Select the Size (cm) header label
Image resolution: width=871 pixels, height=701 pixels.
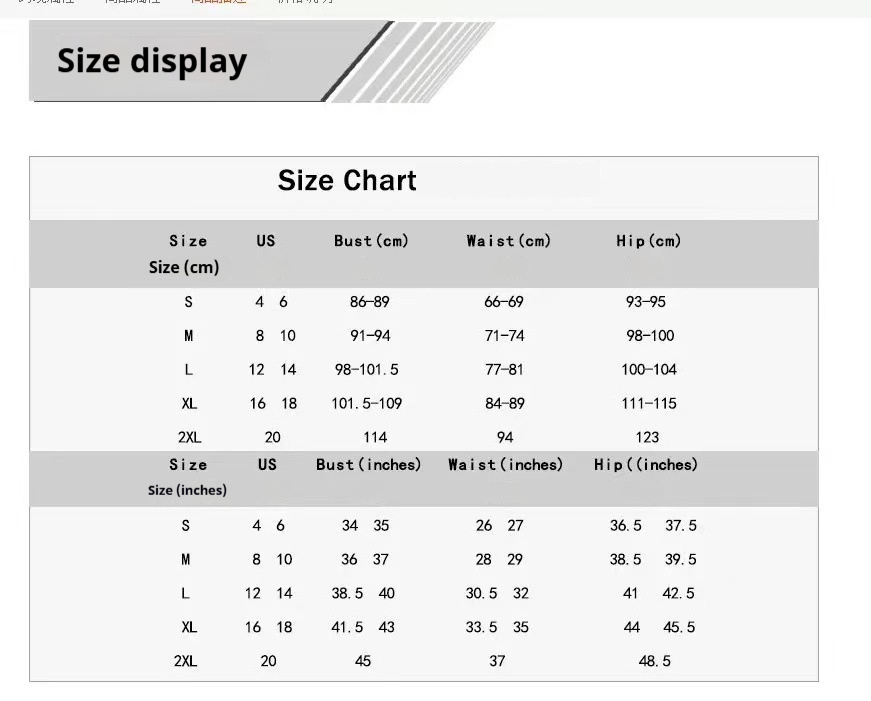[x=184, y=267]
